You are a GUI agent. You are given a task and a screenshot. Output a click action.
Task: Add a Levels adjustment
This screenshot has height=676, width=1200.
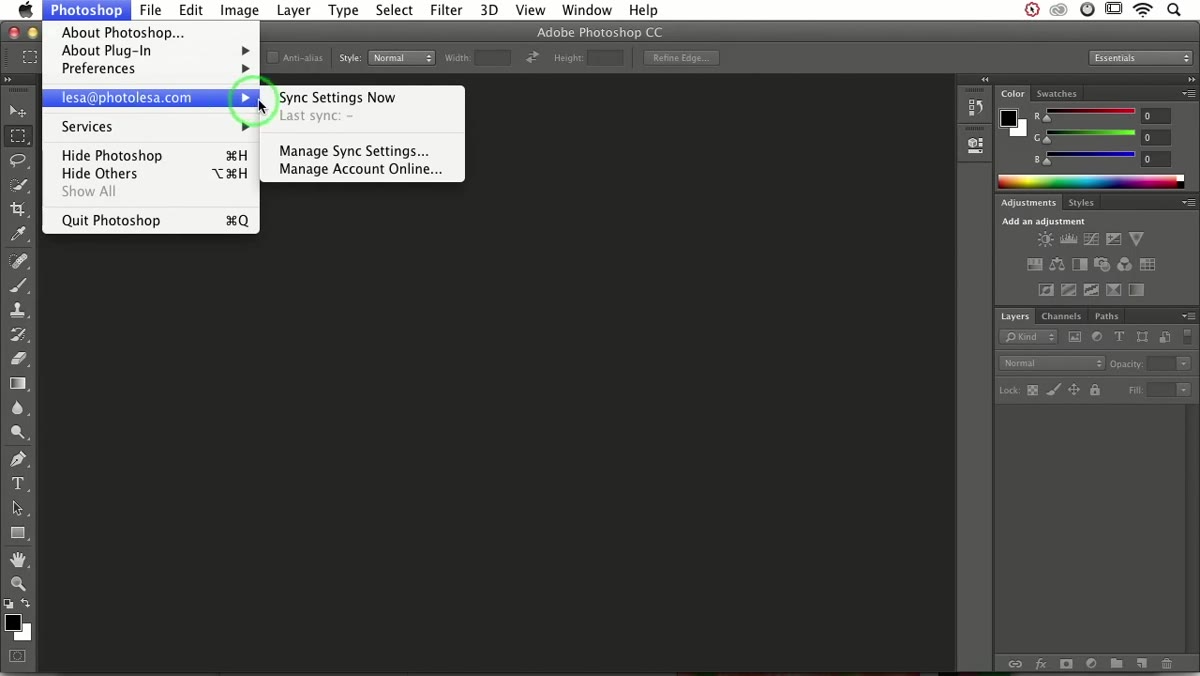[1068, 239]
